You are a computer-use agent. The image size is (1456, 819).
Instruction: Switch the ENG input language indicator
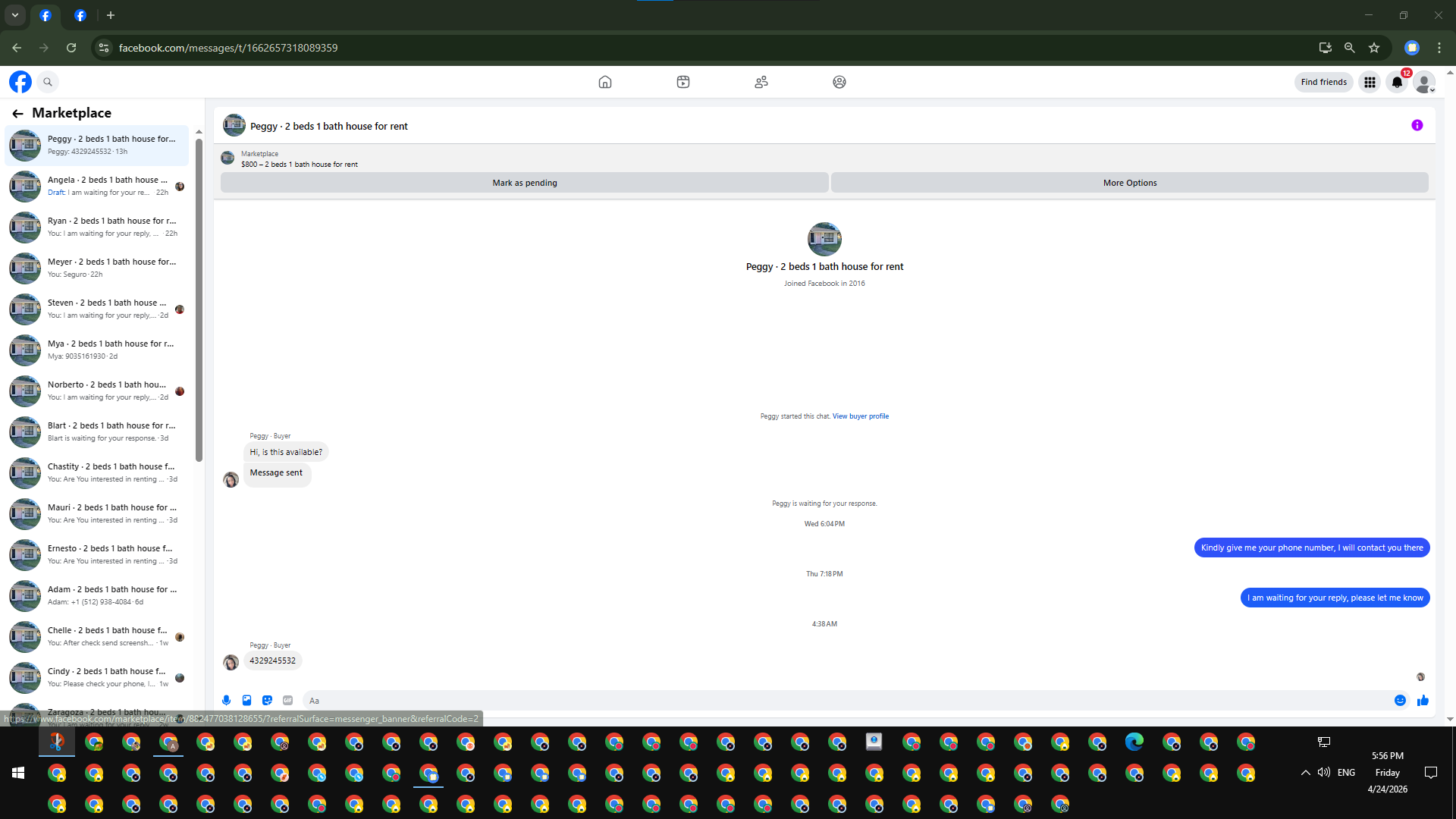[1346, 773]
